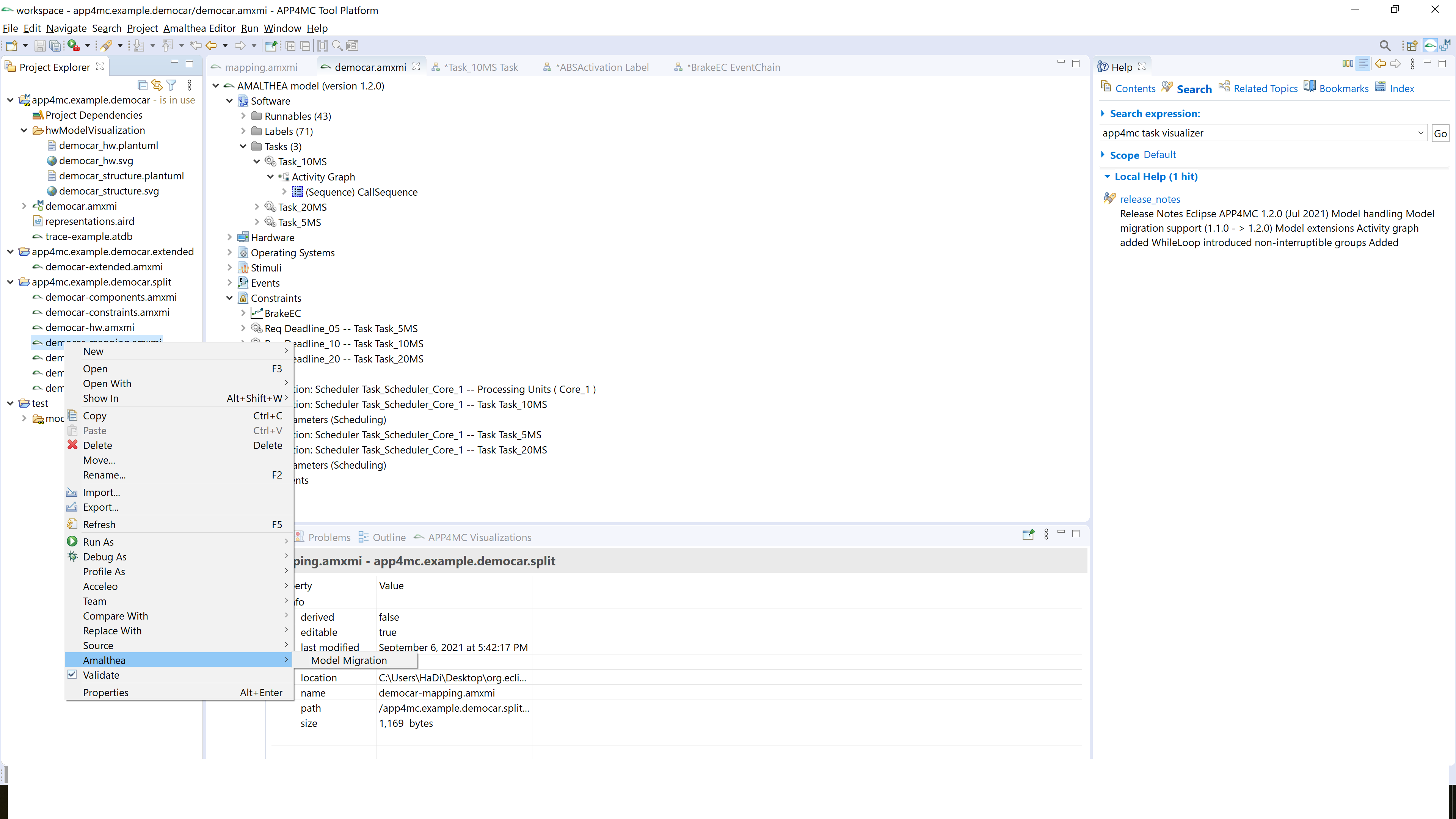This screenshot has width=1456, height=819.
Task: Expand the Hardware tree node
Action: click(x=229, y=237)
